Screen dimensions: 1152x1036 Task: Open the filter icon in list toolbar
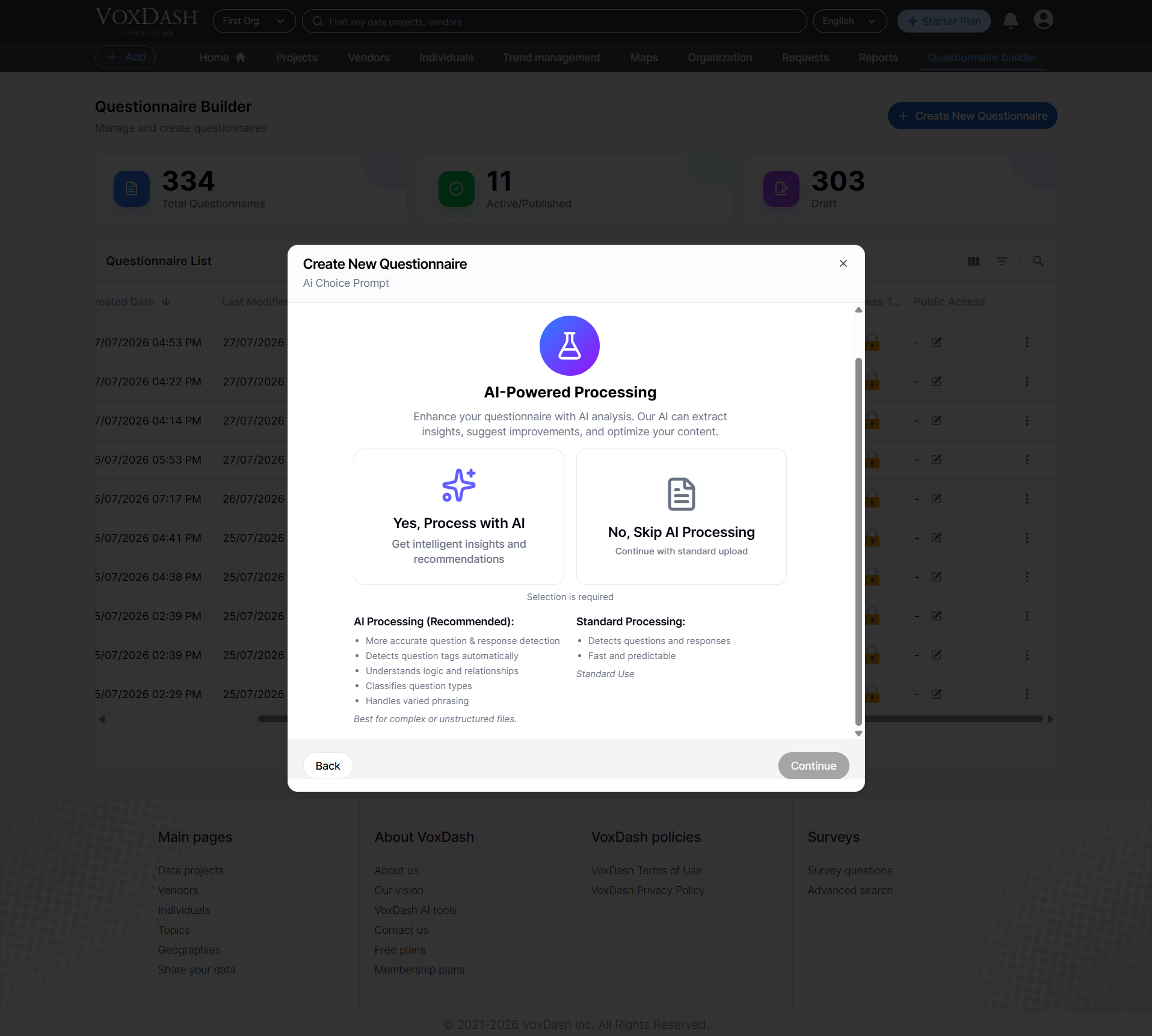[x=1002, y=261]
